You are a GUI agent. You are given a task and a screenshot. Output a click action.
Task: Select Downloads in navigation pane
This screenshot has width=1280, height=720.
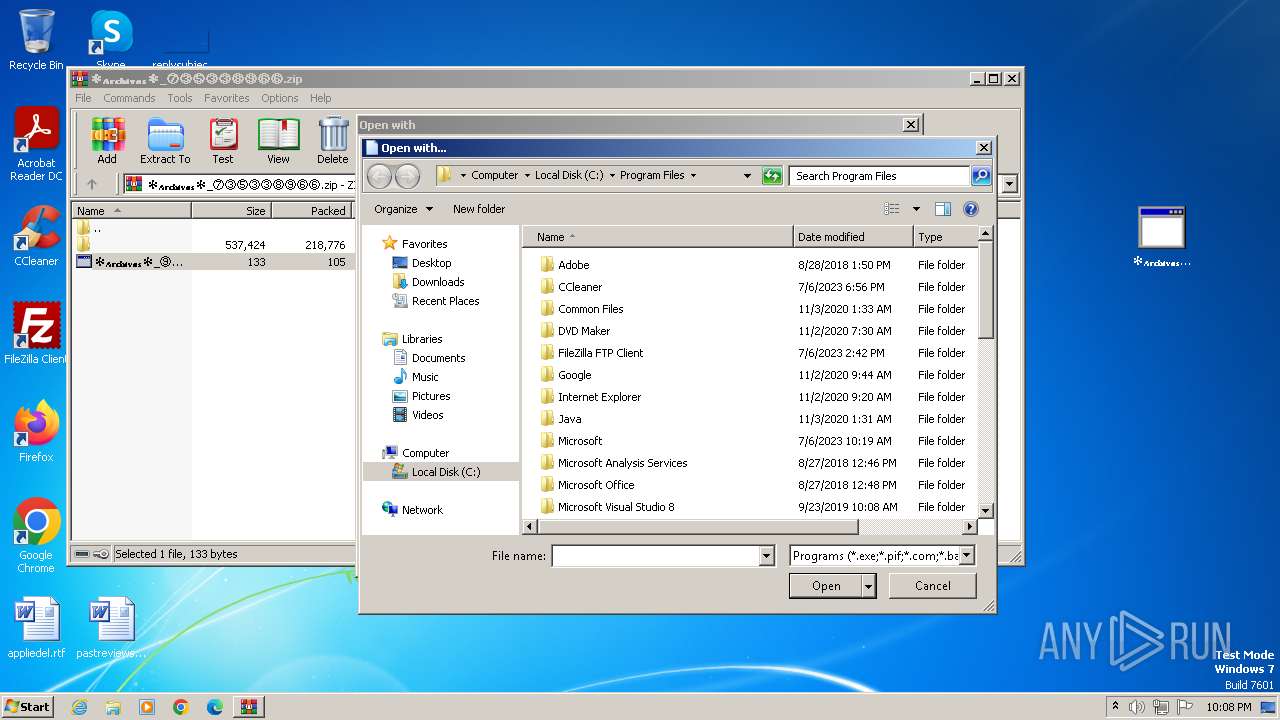438,282
